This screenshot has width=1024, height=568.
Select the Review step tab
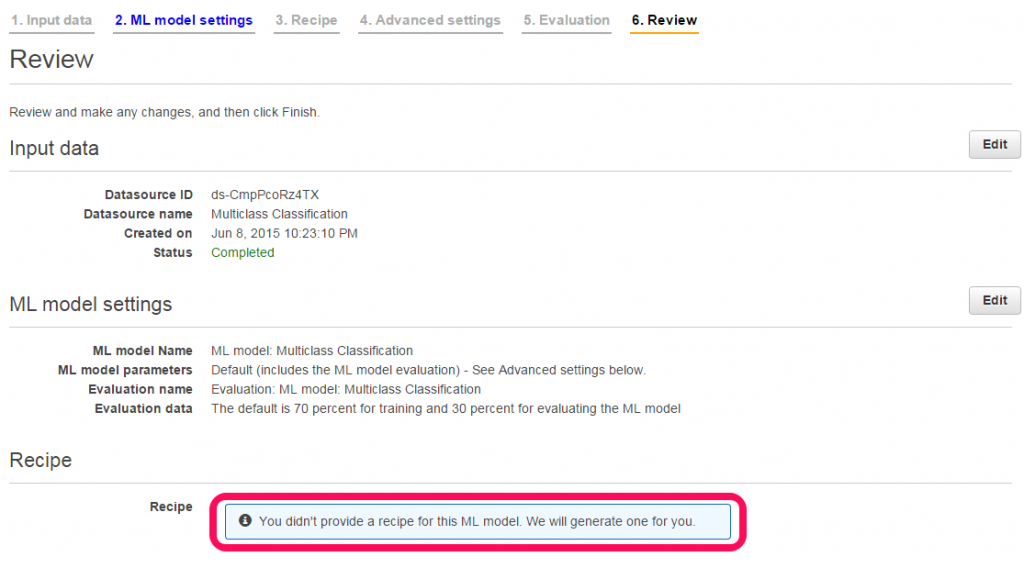(x=664, y=20)
